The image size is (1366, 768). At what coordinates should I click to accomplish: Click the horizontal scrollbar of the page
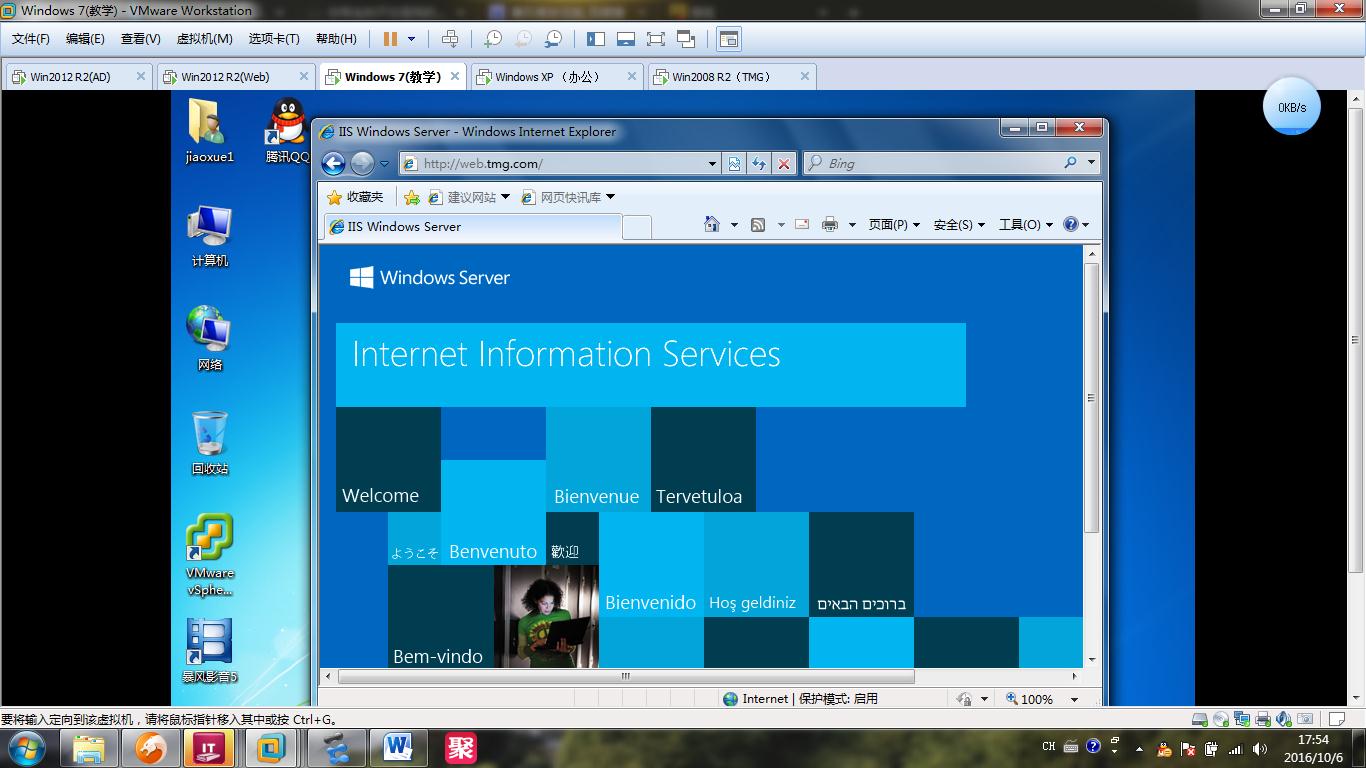[625, 676]
